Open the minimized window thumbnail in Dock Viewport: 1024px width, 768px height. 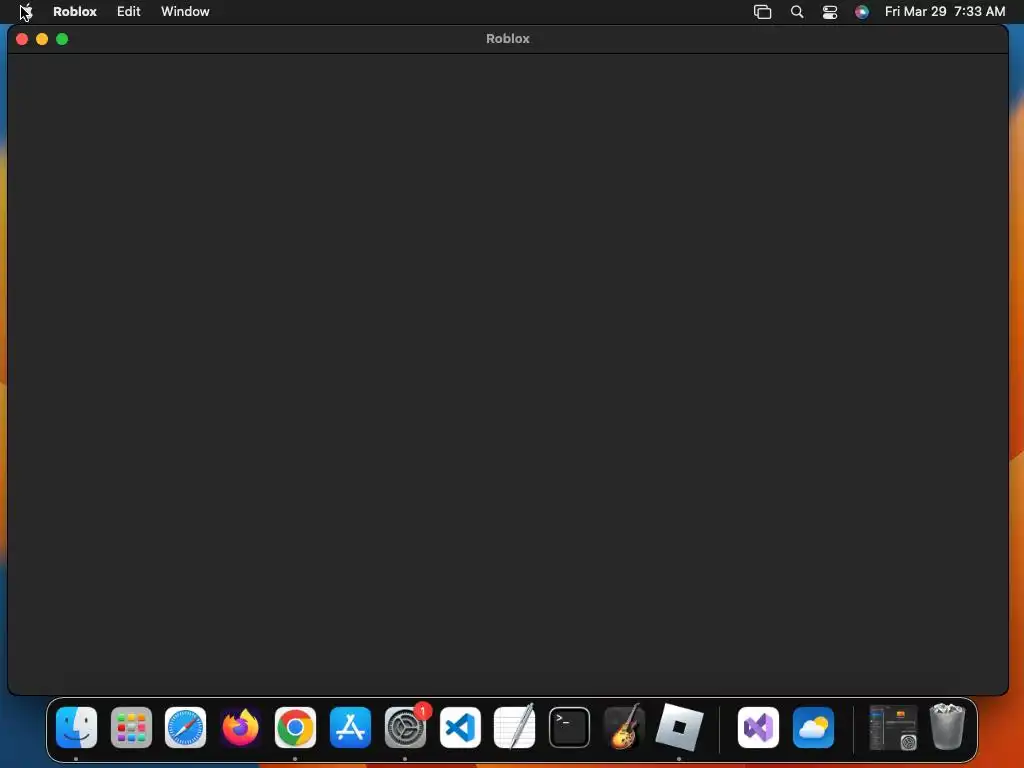(x=893, y=727)
